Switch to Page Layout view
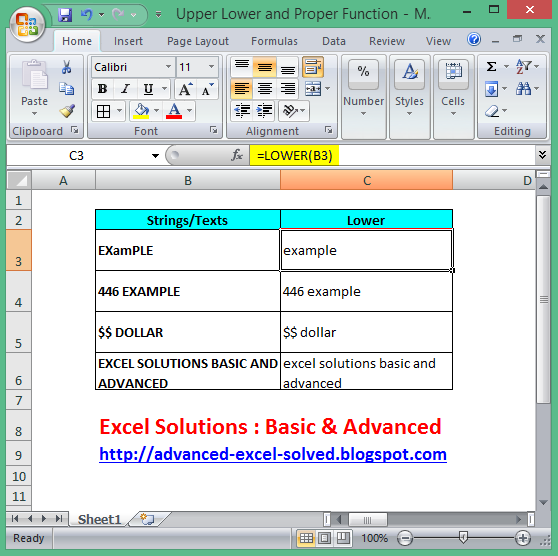This screenshot has width=558, height=556. (324, 538)
